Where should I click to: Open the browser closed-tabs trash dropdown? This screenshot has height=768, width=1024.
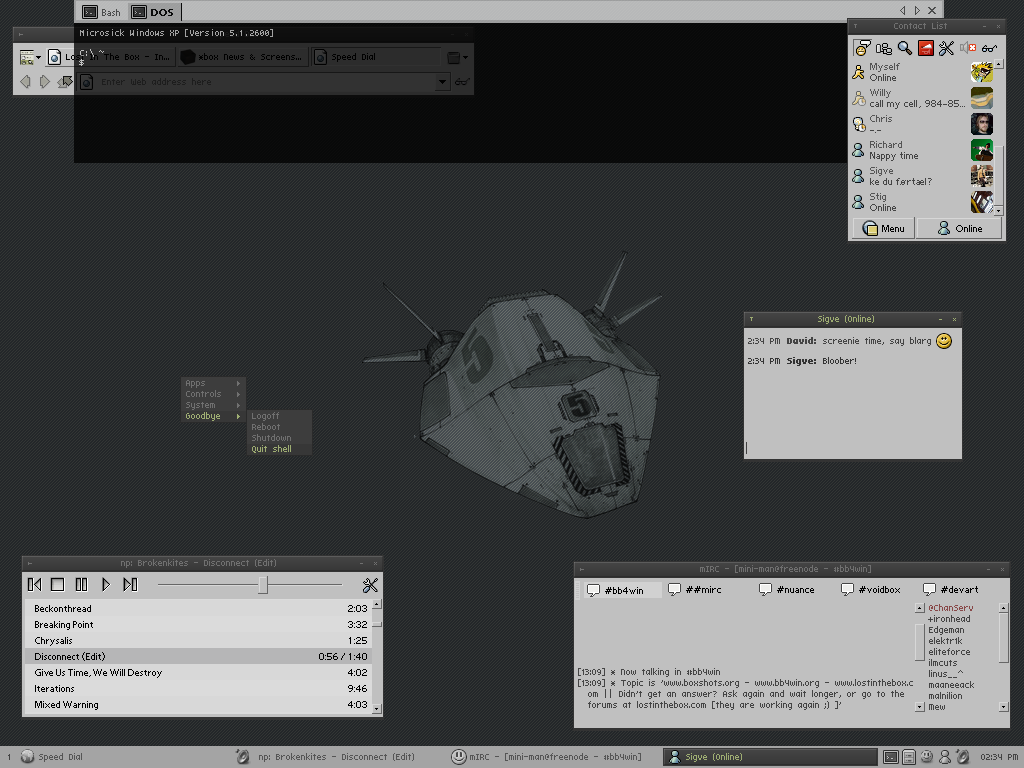tap(457, 57)
